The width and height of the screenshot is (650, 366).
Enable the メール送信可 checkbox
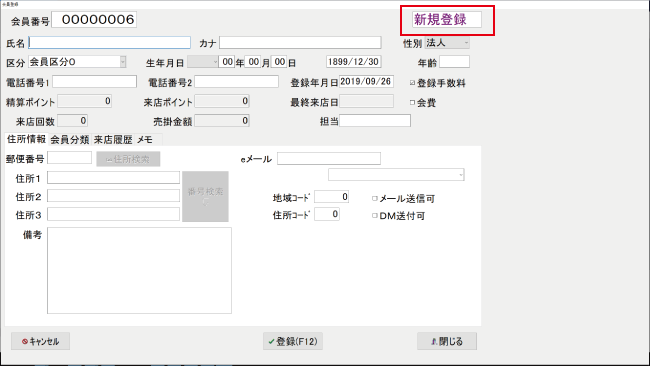[x=375, y=199]
